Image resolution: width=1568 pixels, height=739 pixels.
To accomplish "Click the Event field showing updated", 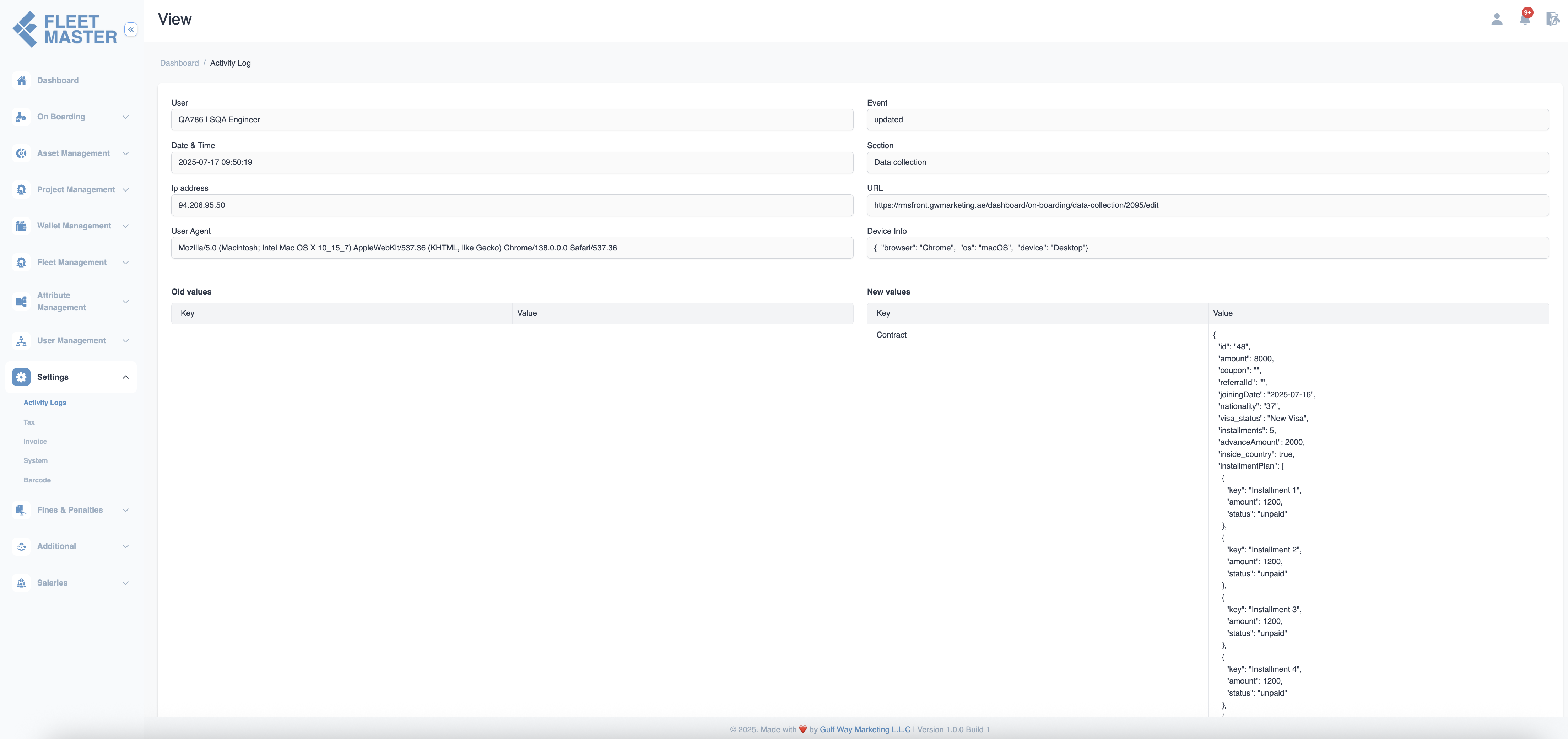I will (x=1208, y=119).
